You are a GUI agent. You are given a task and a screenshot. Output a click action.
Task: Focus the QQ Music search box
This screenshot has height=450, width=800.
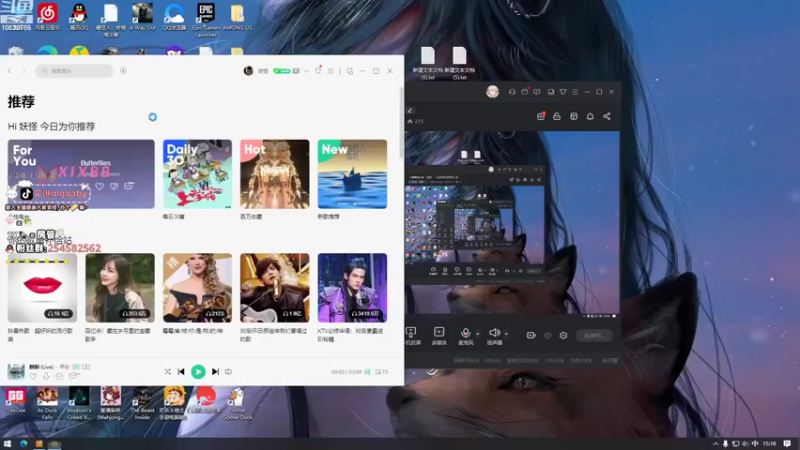click(74, 71)
